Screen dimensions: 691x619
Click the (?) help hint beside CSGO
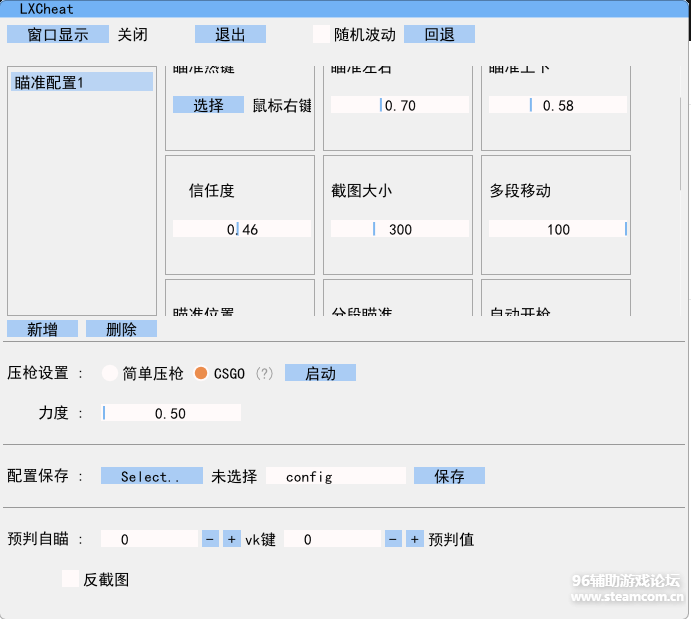[x=264, y=373]
